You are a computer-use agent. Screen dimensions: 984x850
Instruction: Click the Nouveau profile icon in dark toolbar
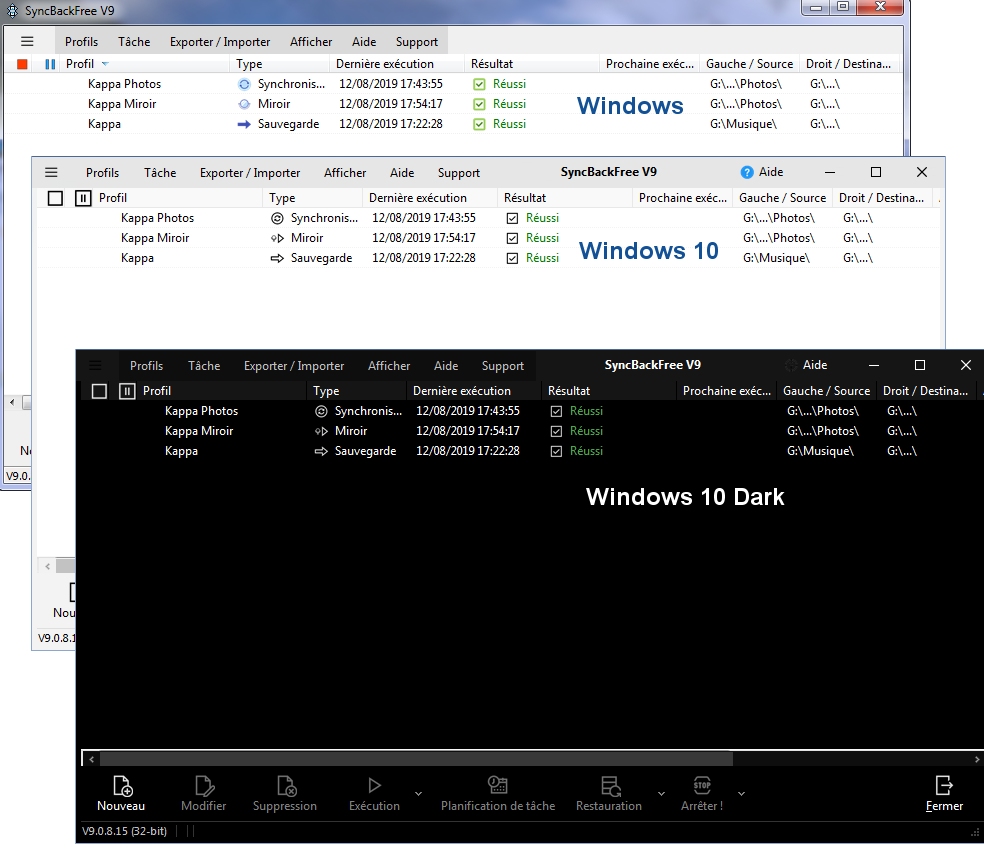pyautogui.click(x=122, y=785)
